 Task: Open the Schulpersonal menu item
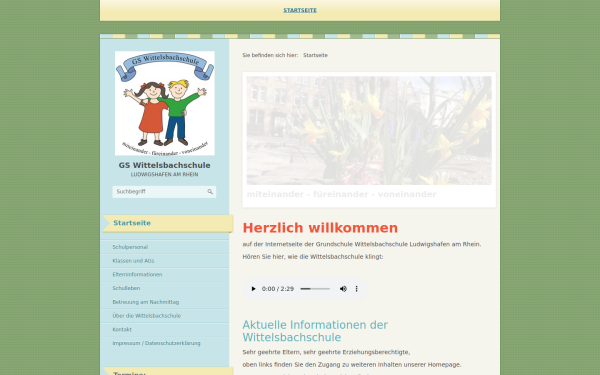click(x=130, y=247)
